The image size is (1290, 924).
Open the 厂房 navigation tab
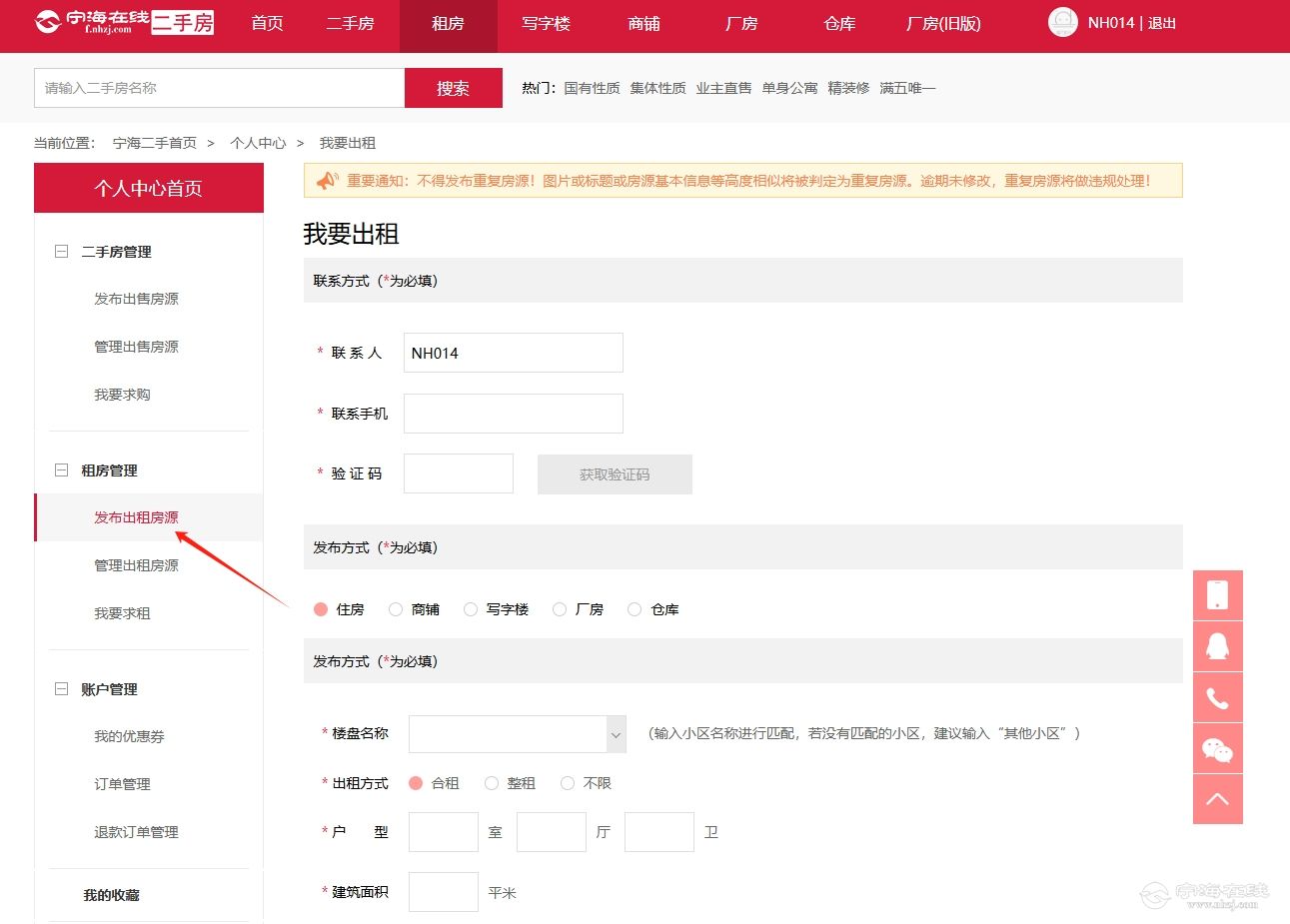click(x=741, y=23)
